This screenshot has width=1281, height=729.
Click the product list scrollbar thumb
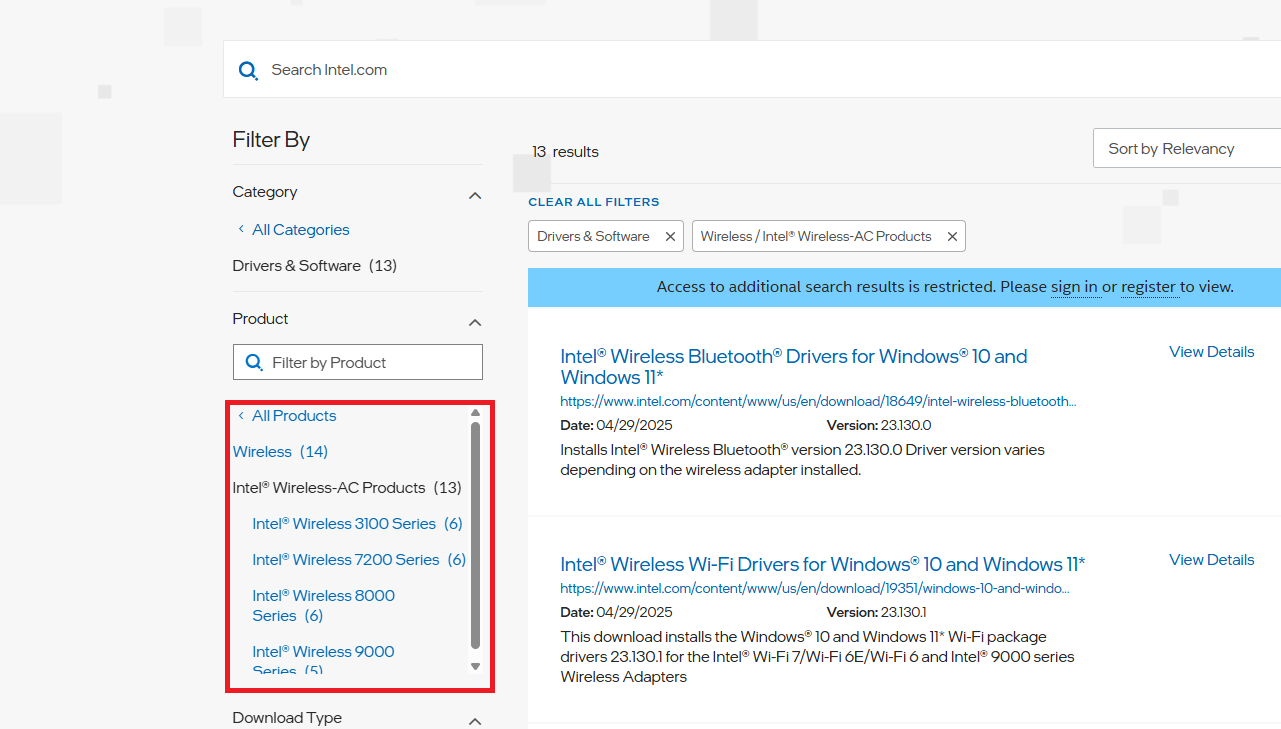pyautogui.click(x=475, y=535)
